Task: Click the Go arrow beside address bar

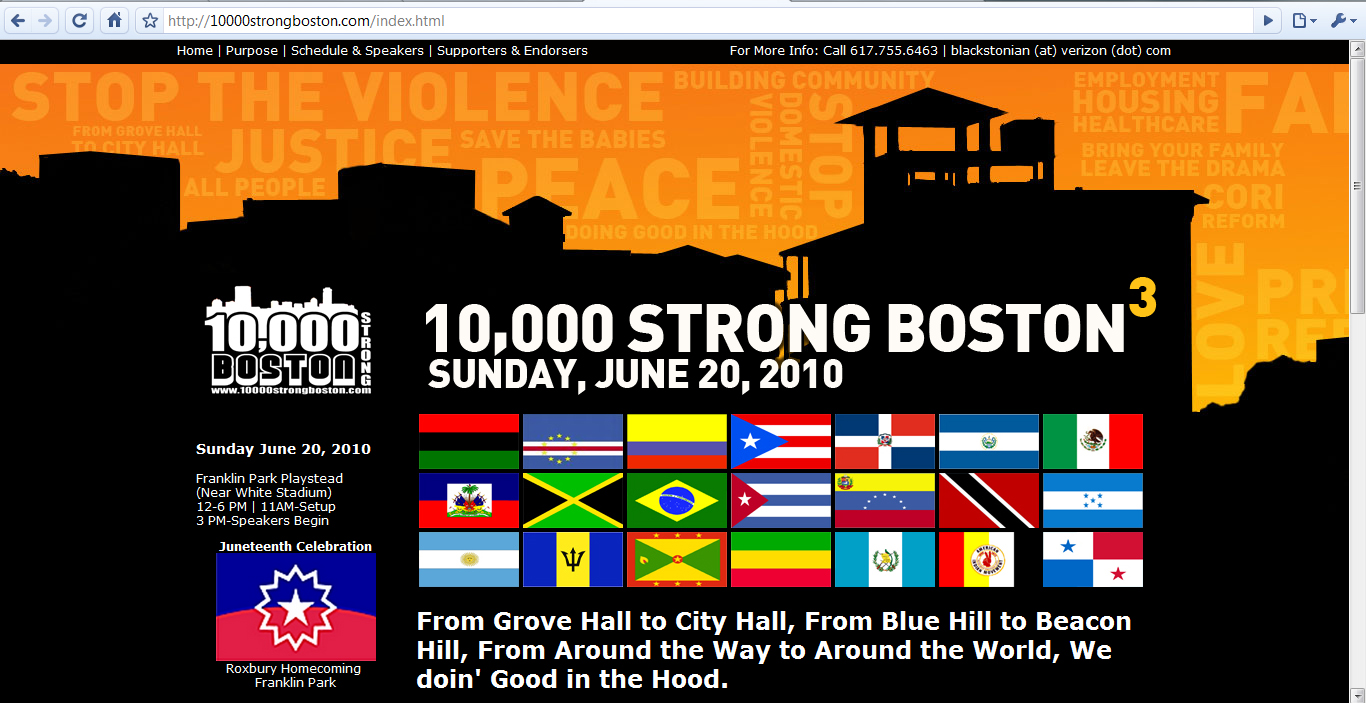Action: pos(1268,20)
